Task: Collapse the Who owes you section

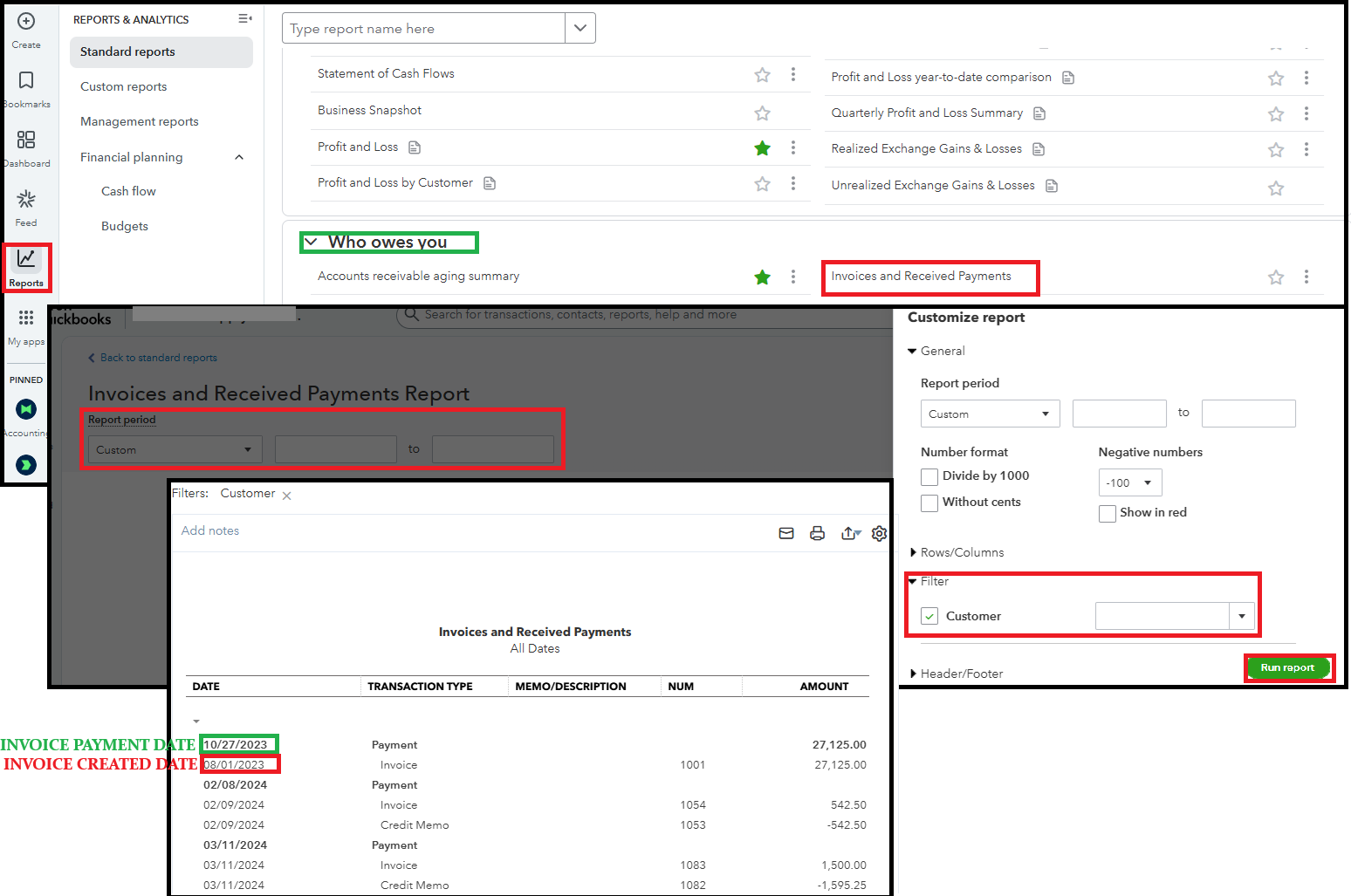Action: (x=311, y=242)
